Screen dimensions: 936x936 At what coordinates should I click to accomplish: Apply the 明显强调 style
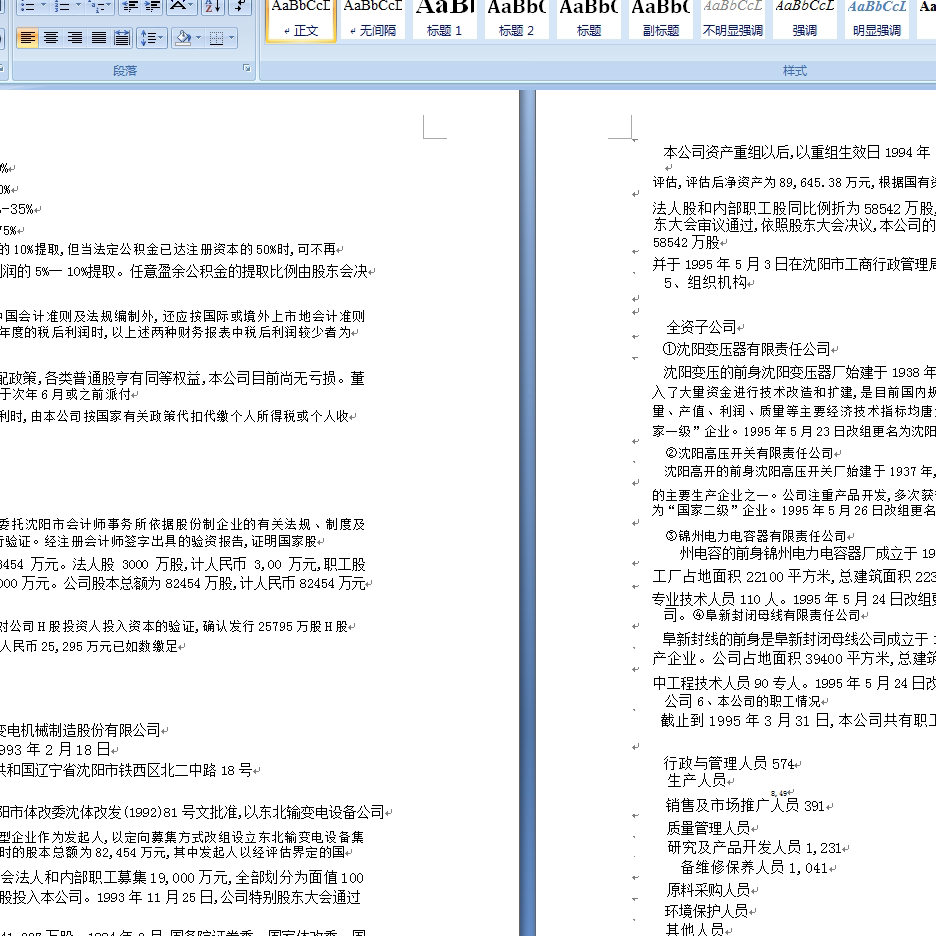[876, 19]
